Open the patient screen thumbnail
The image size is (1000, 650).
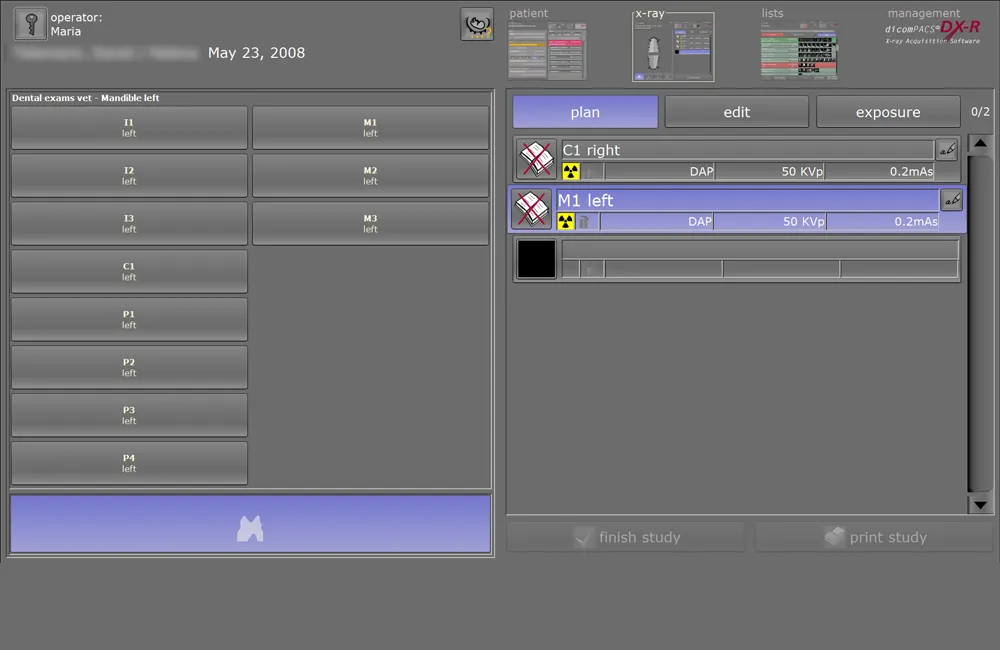[x=547, y=50]
